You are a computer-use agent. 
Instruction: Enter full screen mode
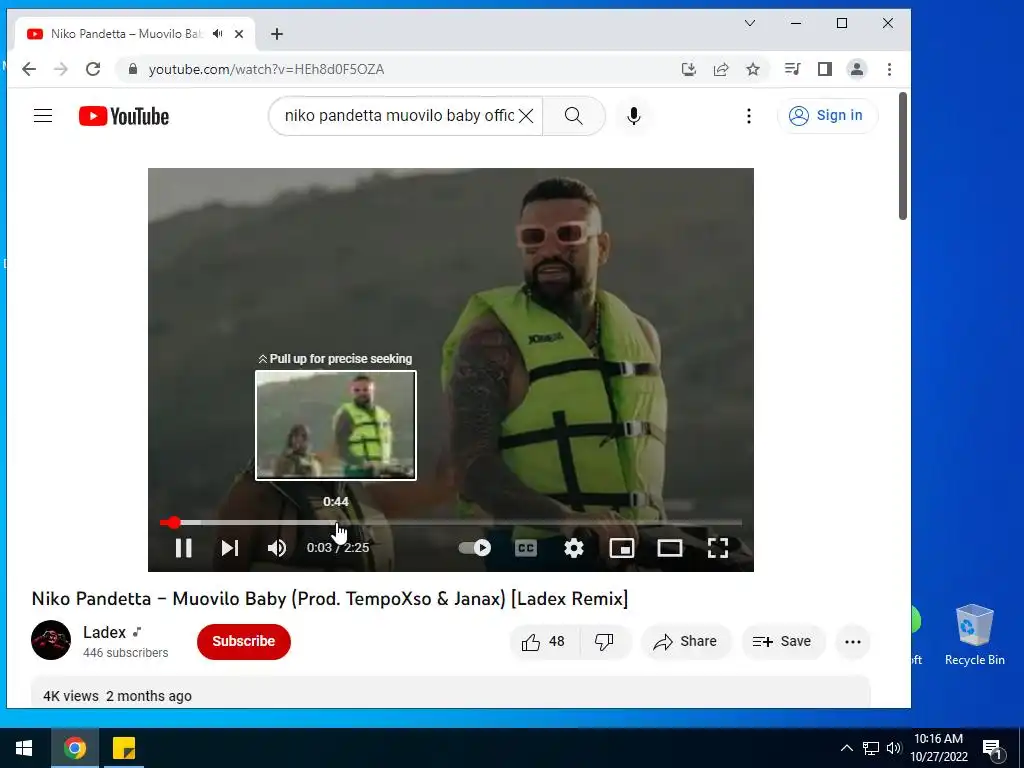pos(718,548)
